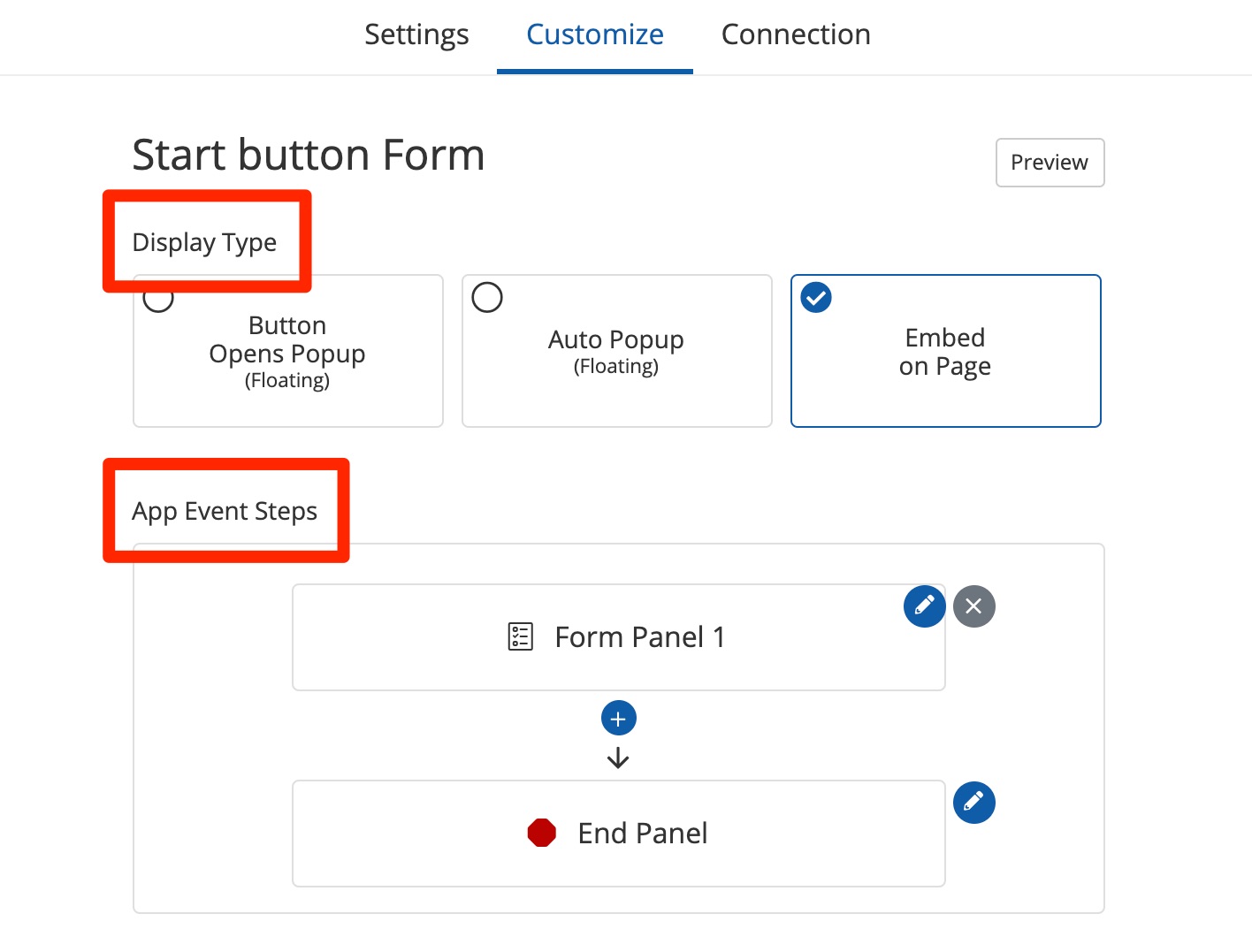
Task: Click the End Panel edit pencil icon
Action: [x=973, y=803]
